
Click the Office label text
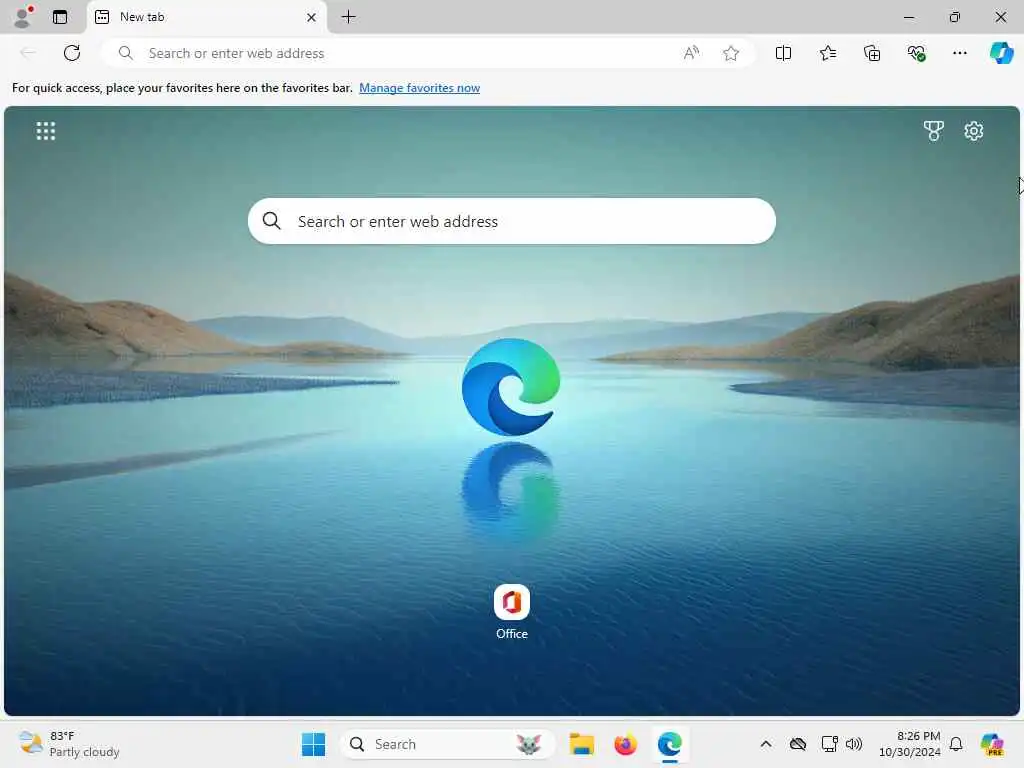(x=511, y=633)
